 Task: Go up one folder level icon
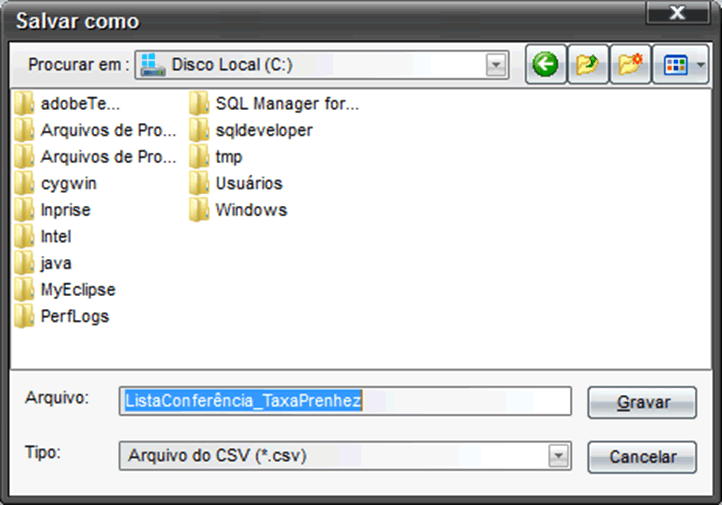pyautogui.click(x=588, y=64)
